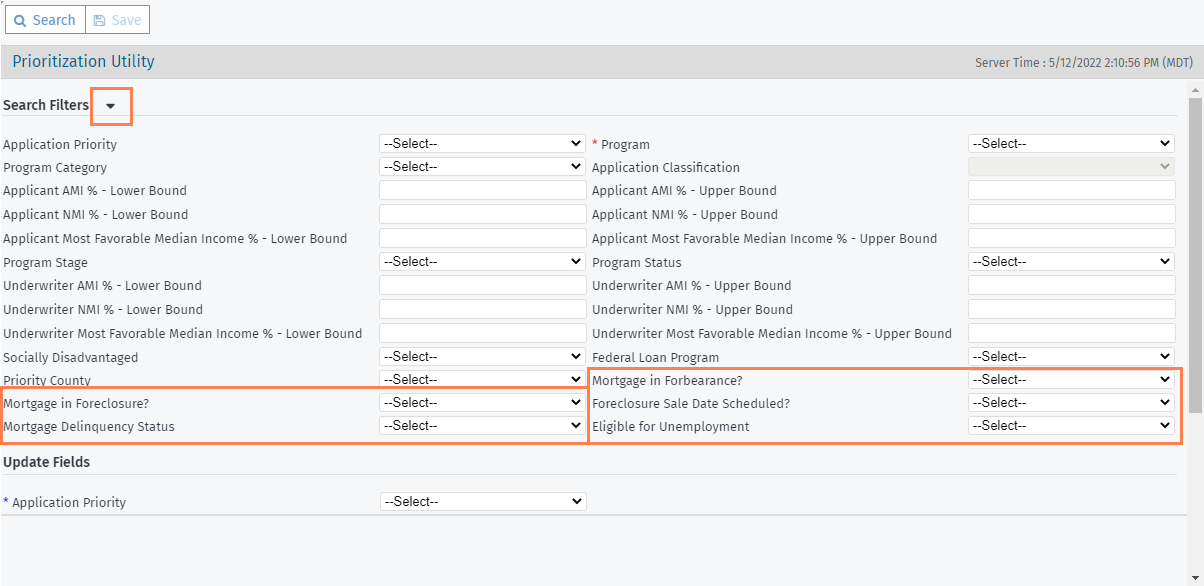1204x586 pixels.
Task: Open the Mortgage in Forbearance dropdown
Action: (1071, 380)
